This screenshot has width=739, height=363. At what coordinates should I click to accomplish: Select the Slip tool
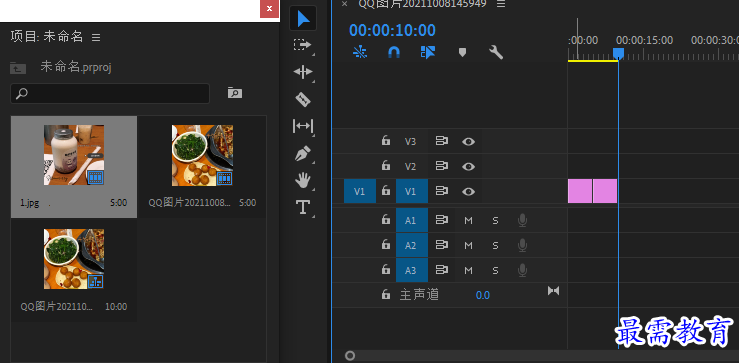coord(303,126)
